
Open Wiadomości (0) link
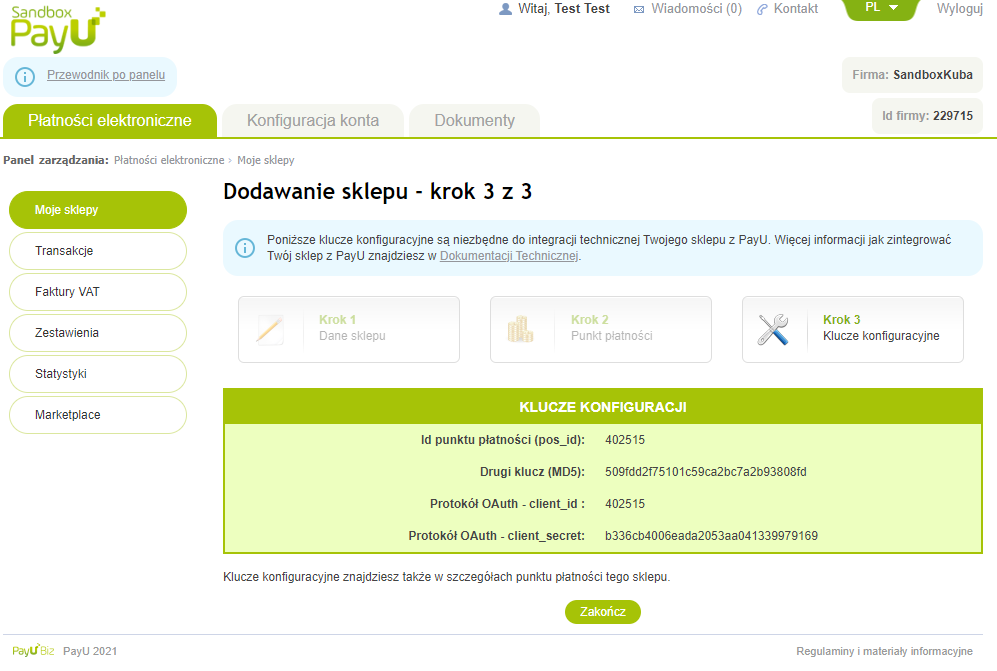[696, 9]
